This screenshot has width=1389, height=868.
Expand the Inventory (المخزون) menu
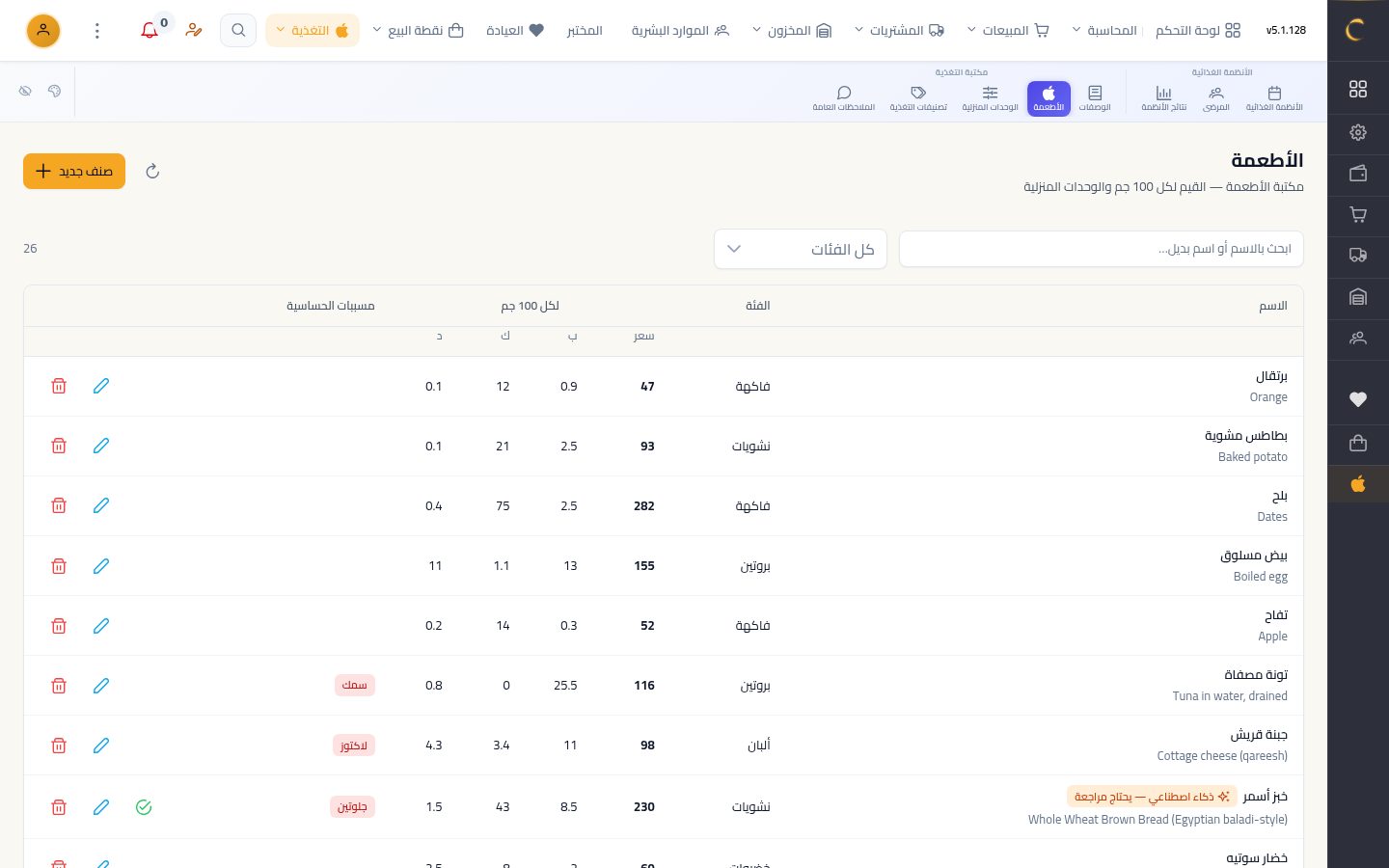click(792, 31)
